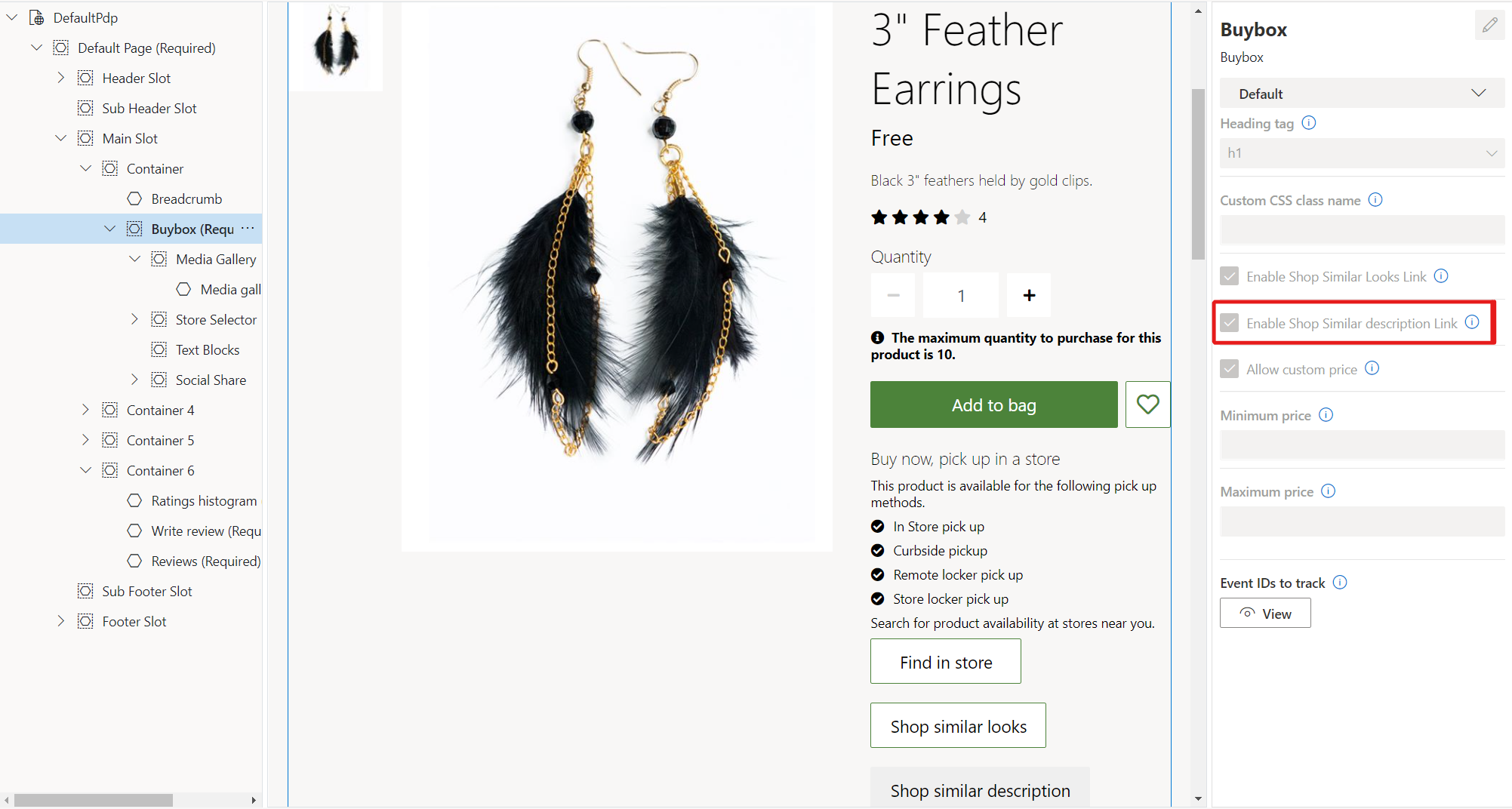
Task: Click the quantity input field
Action: 960,295
